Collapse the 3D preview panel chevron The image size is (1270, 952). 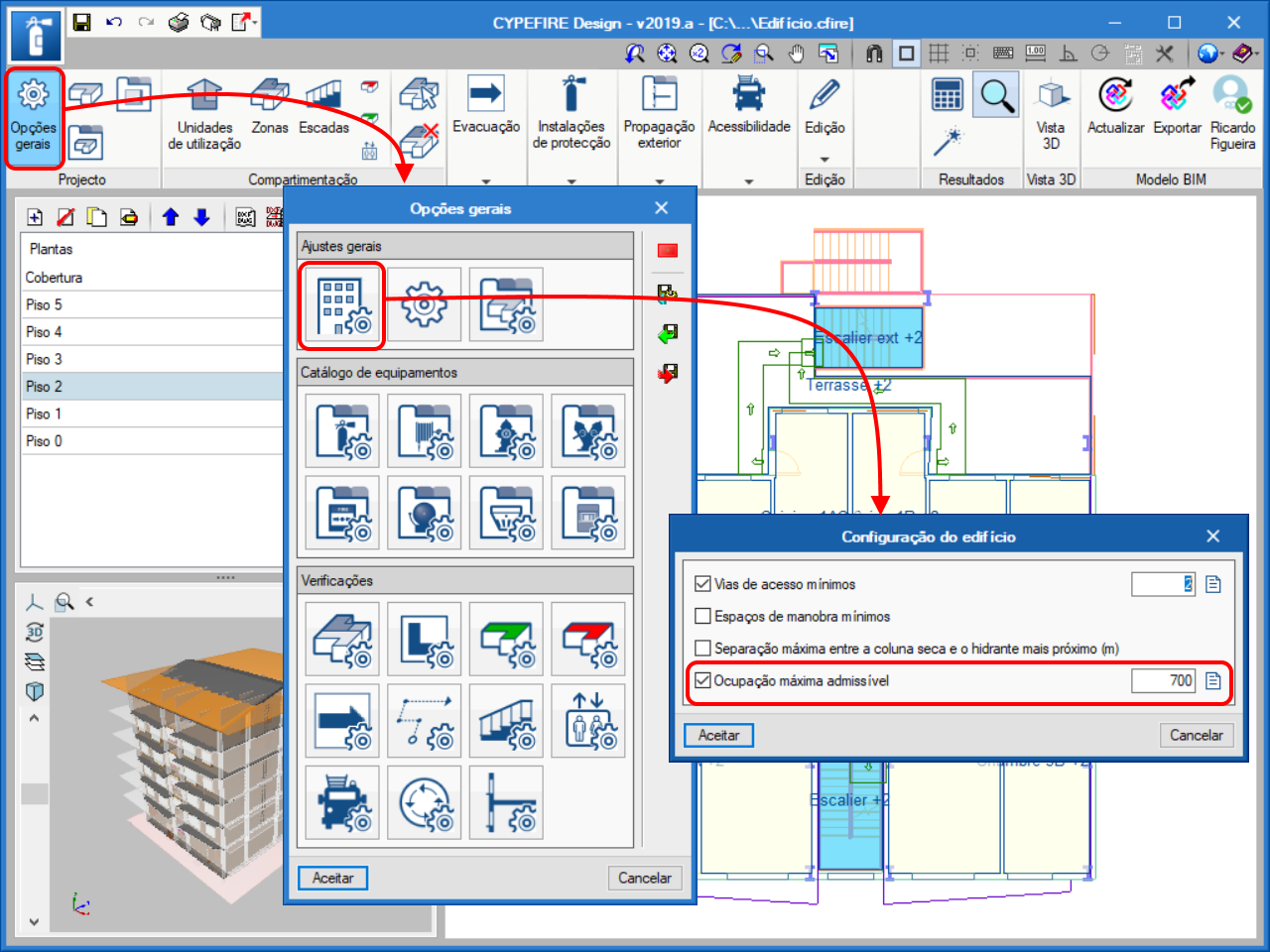point(89,601)
